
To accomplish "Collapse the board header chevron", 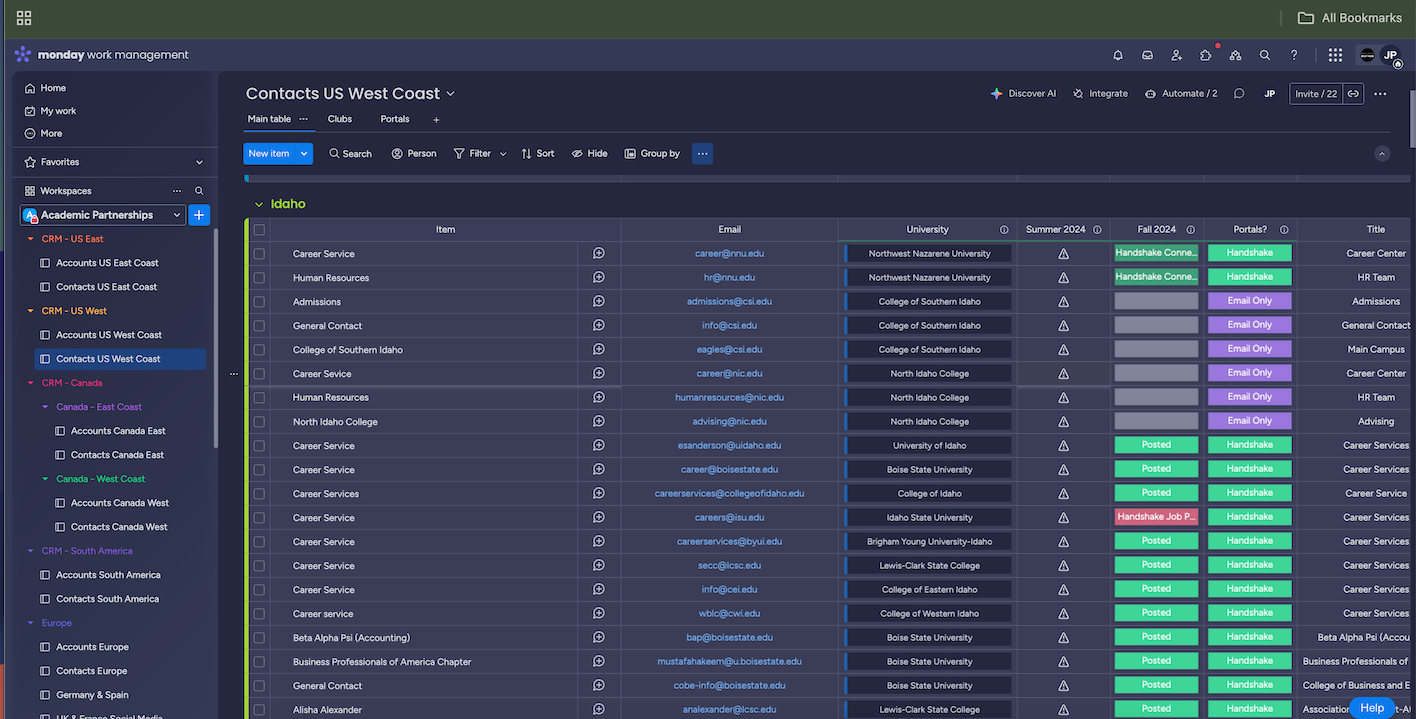I will pyautogui.click(x=1382, y=154).
